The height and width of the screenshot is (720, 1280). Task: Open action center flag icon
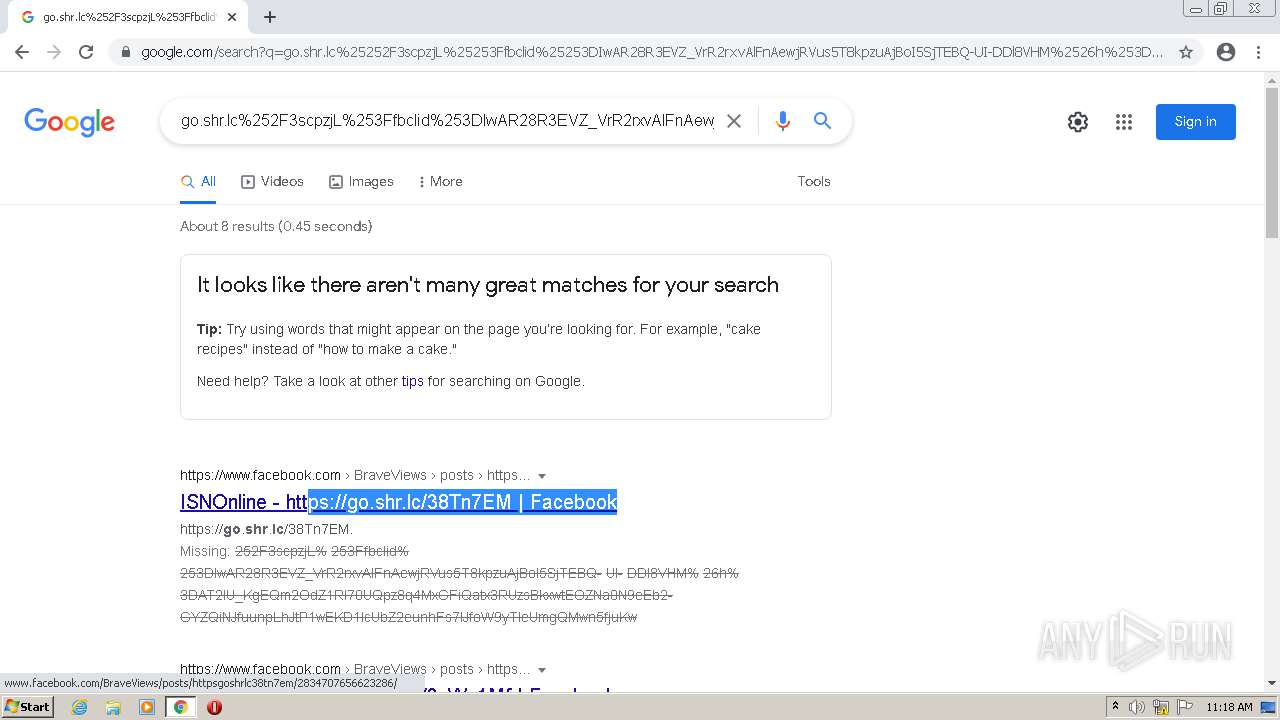point(1183,707)
